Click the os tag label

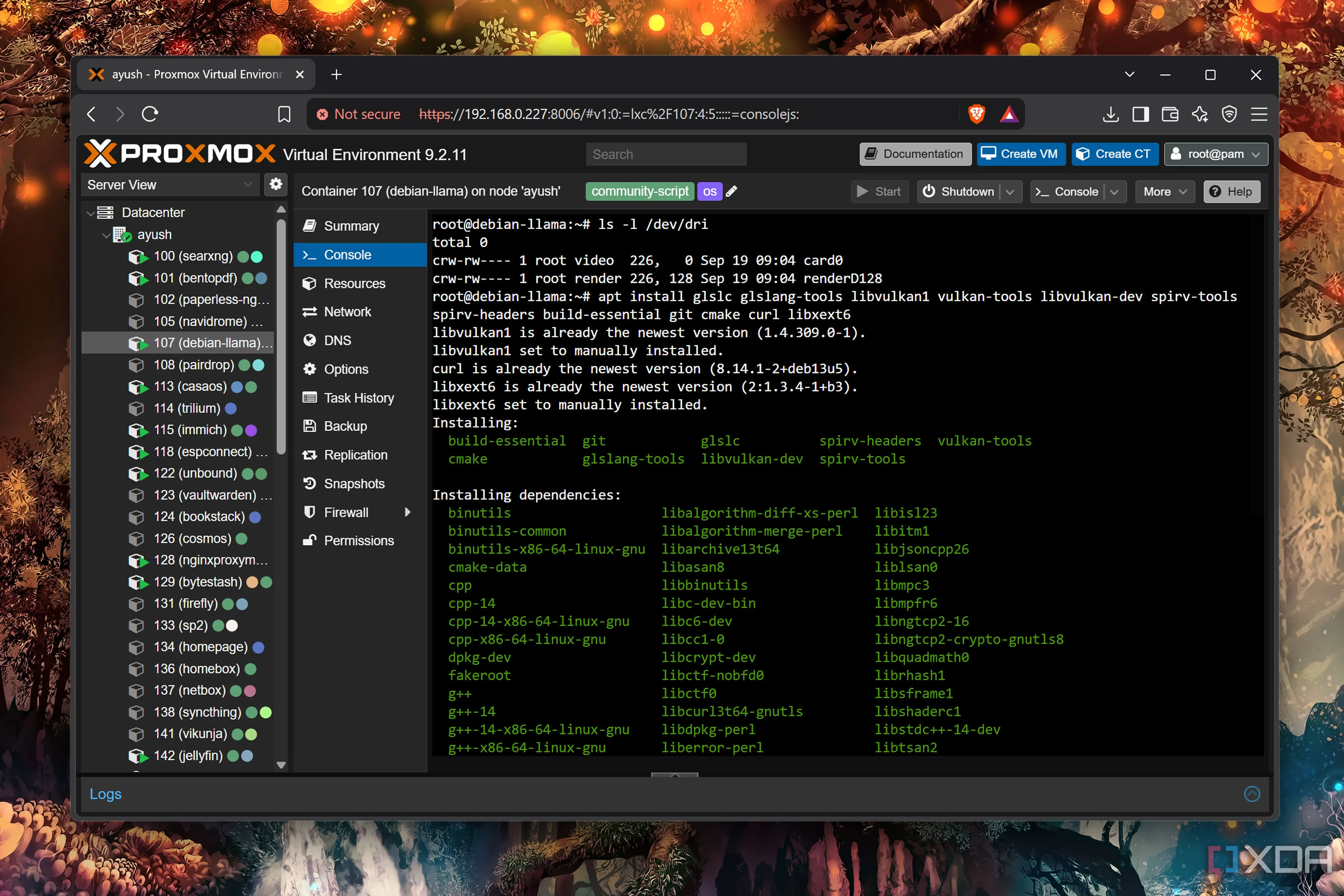710,191
